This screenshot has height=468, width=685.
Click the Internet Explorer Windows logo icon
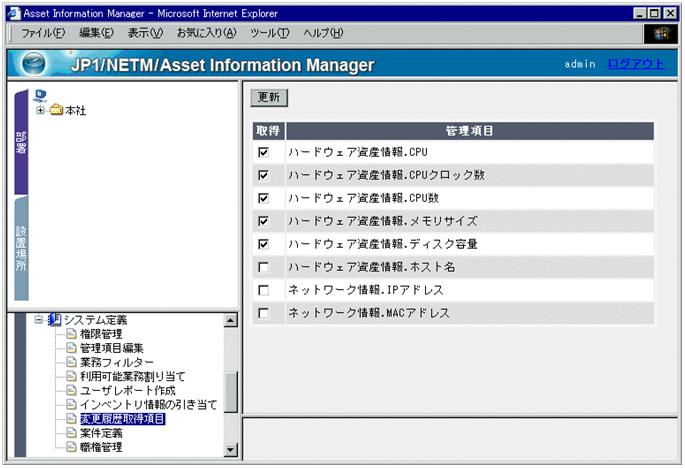[x=659, y=33]
